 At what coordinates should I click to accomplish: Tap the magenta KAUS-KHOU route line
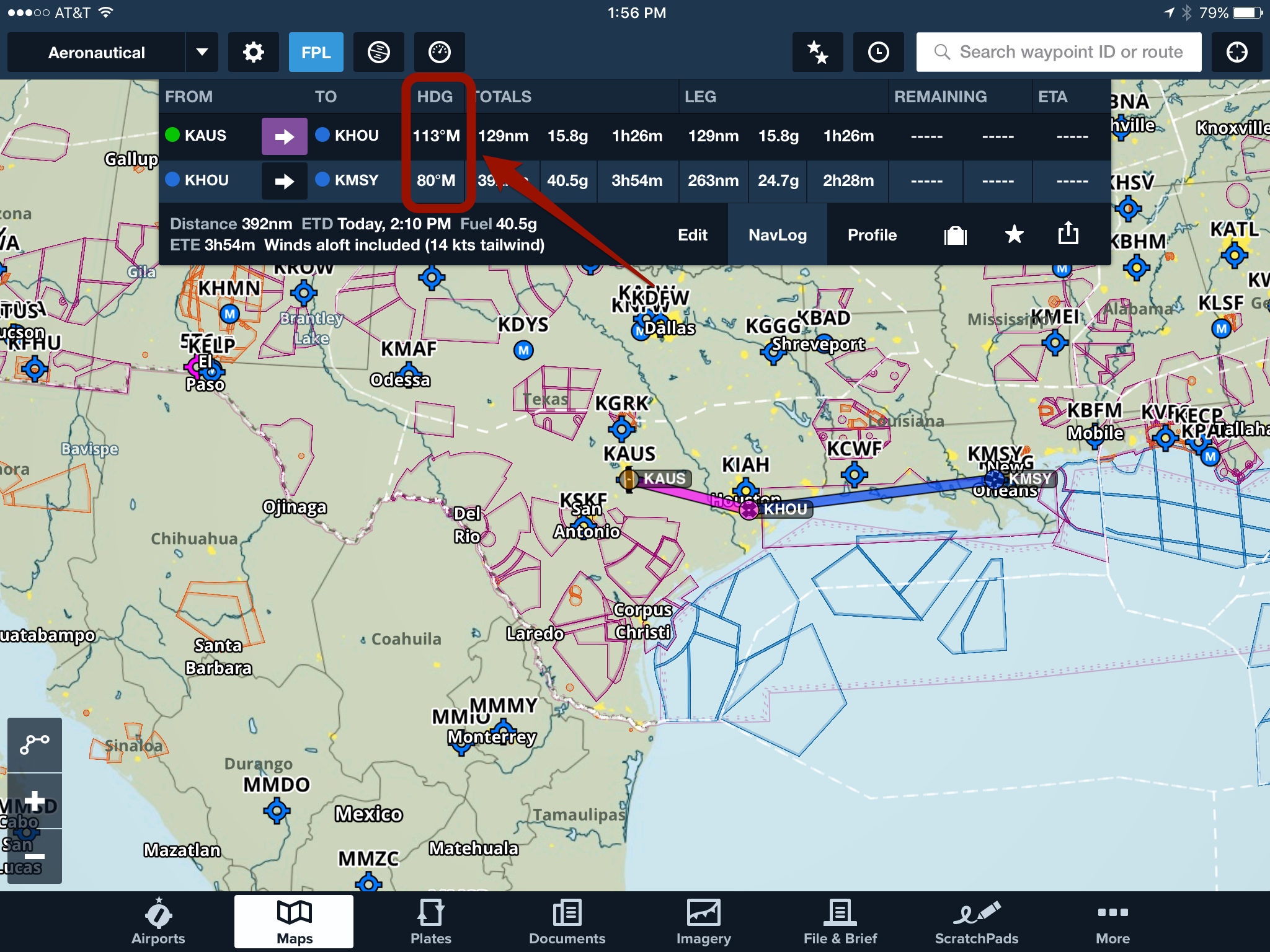[x=687, y=494]
